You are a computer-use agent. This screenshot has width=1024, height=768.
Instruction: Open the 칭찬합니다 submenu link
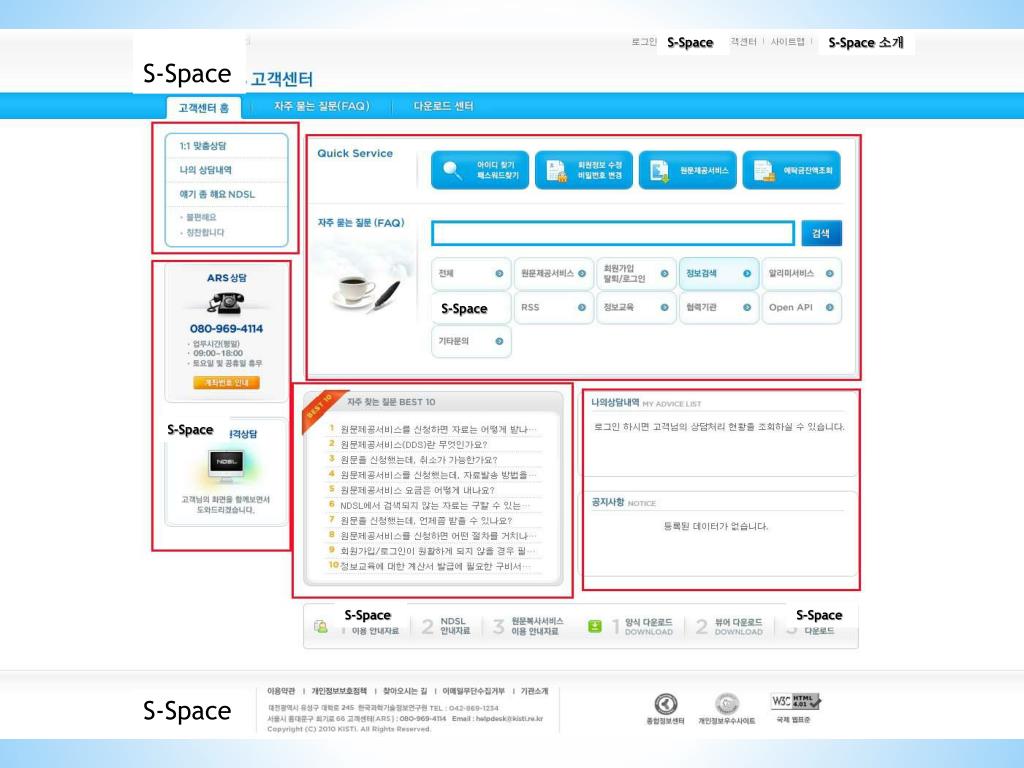[205, 232]
